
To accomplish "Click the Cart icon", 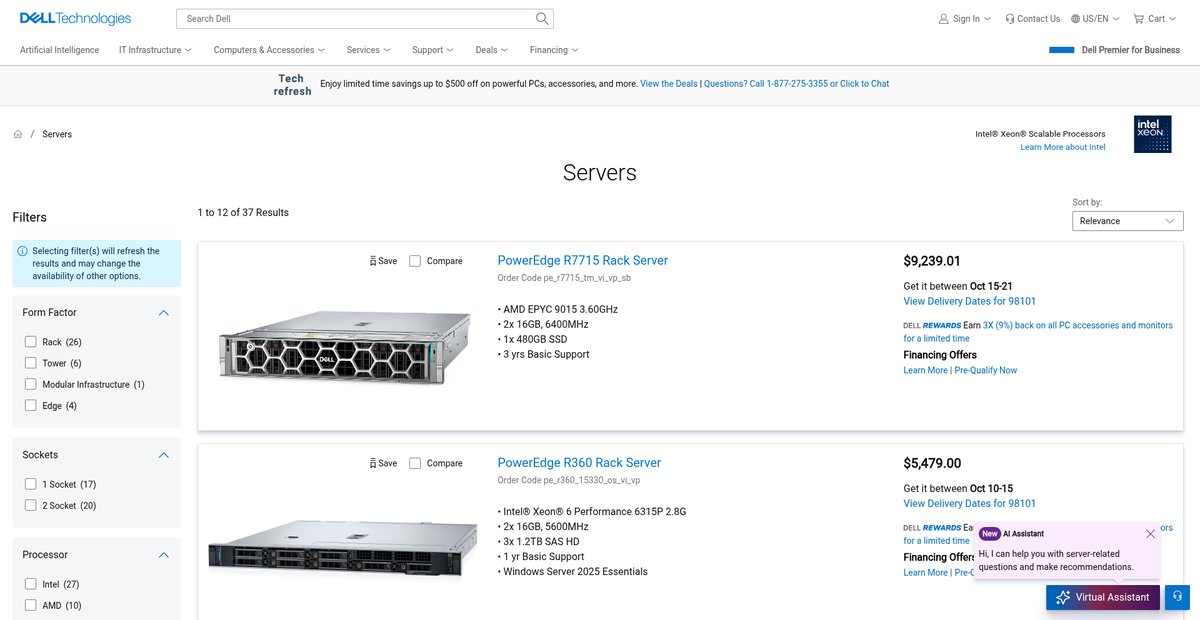I will pos(1139,18).
